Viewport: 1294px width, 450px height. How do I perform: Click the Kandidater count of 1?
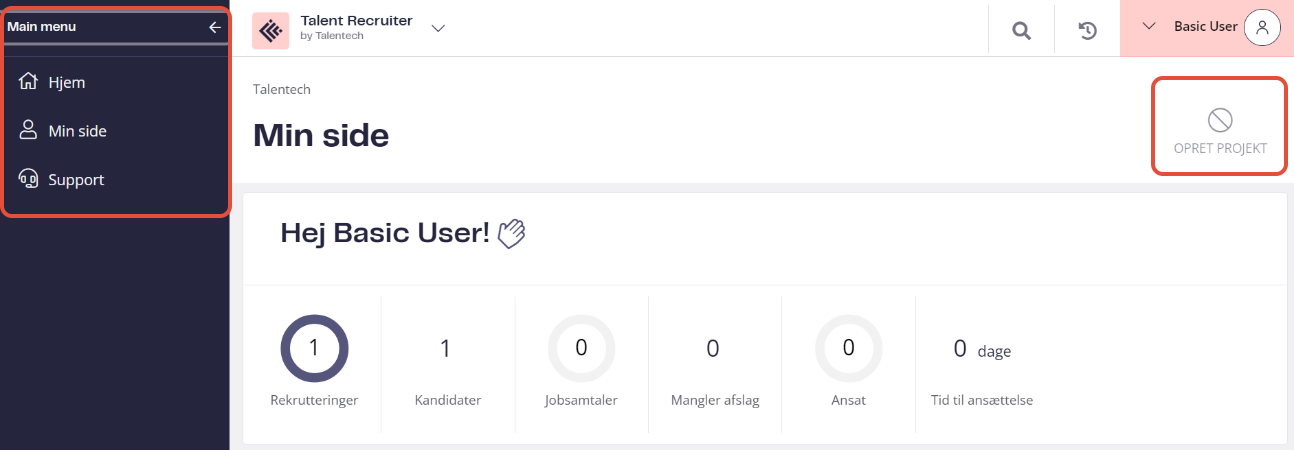(x=446, y=348)
